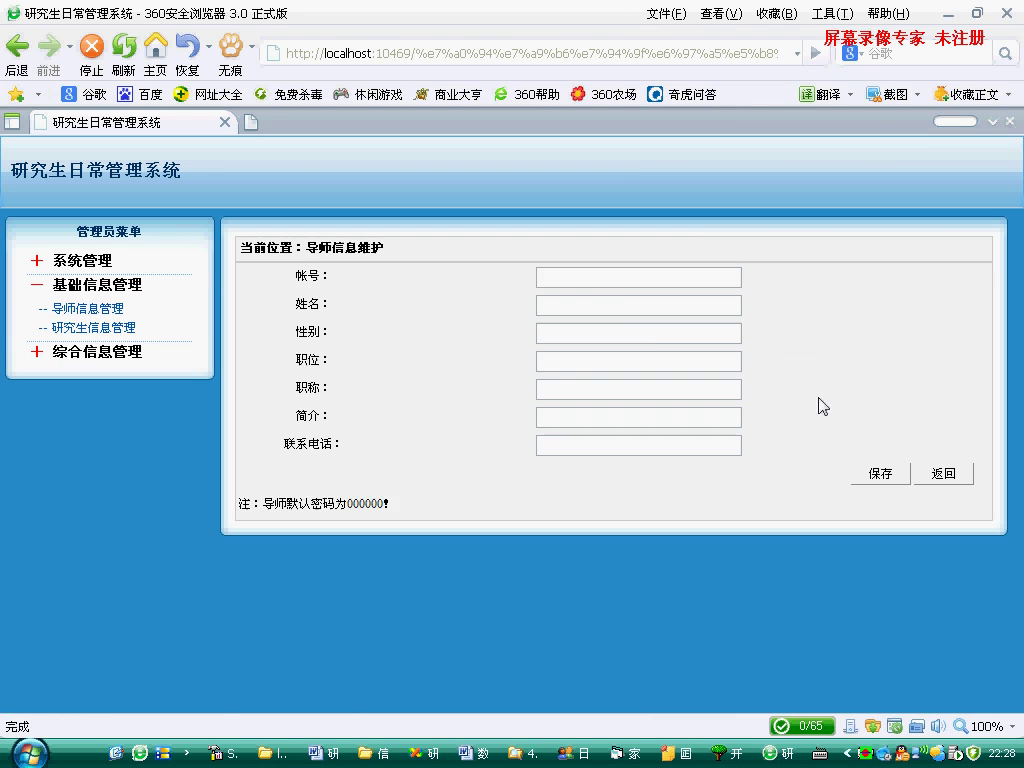Open dropdown arrow next to 收藏正文

tap(1008, 95)
